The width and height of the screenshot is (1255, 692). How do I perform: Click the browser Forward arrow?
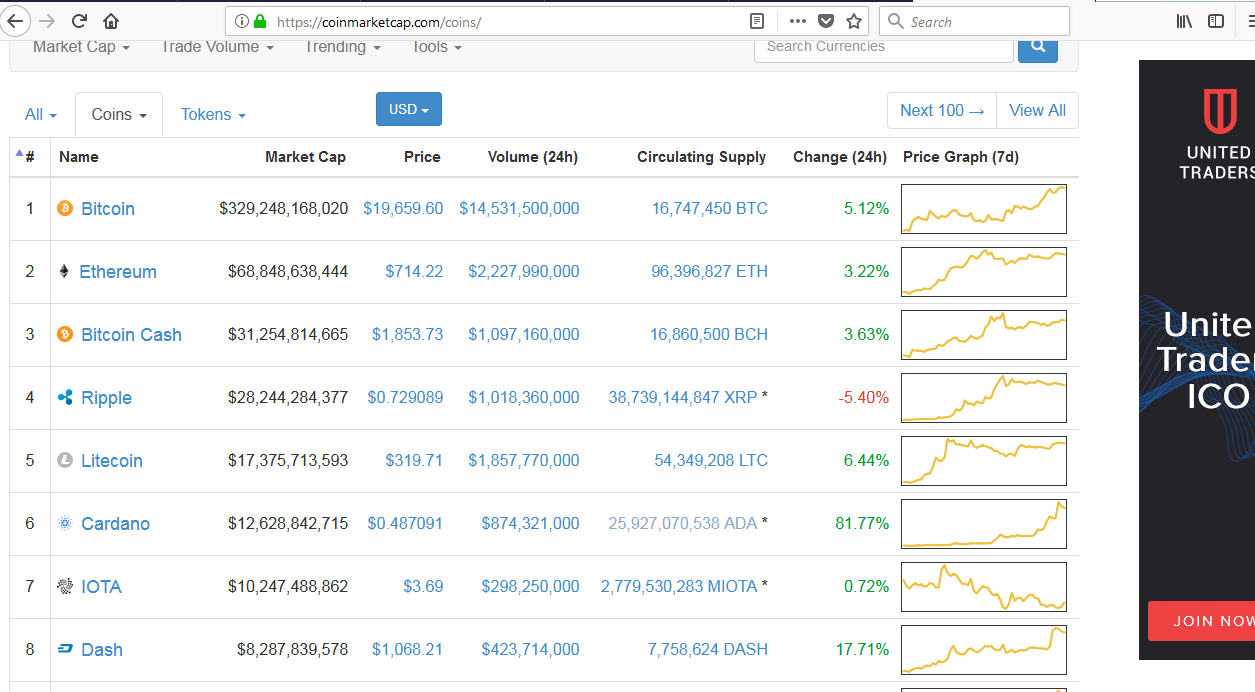pos(46,21)
